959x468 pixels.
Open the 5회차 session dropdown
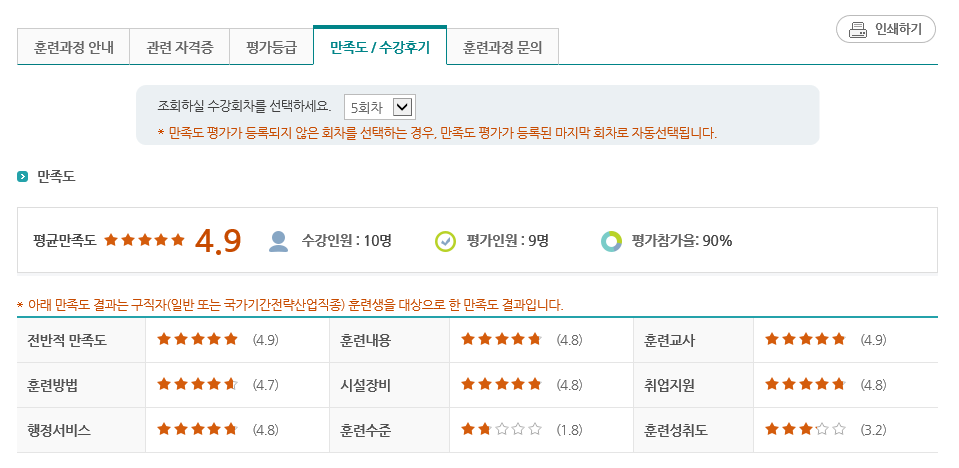(x=380, y=108)
